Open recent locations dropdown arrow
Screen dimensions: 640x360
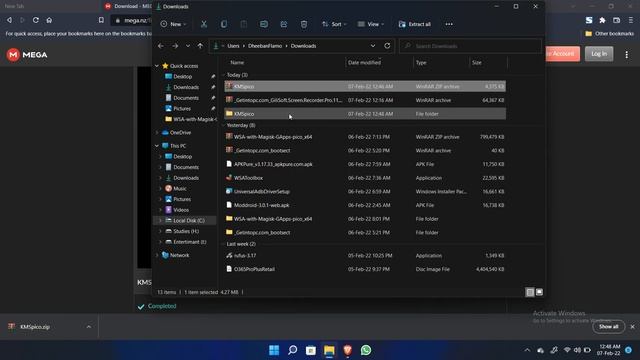[188, 46]
